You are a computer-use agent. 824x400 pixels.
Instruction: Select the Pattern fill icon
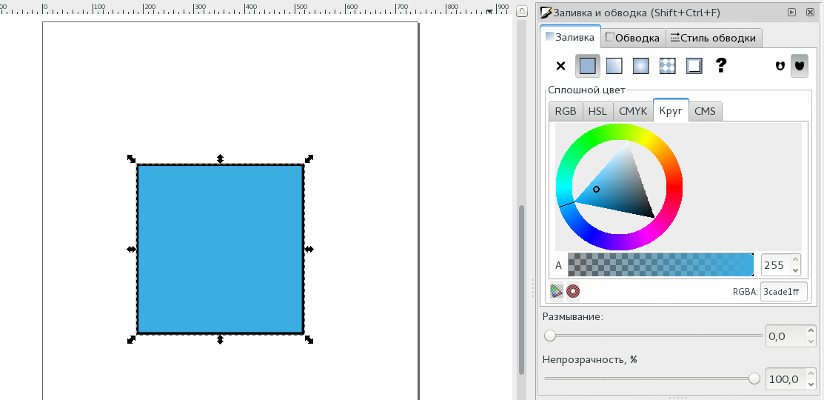(667, 66)
